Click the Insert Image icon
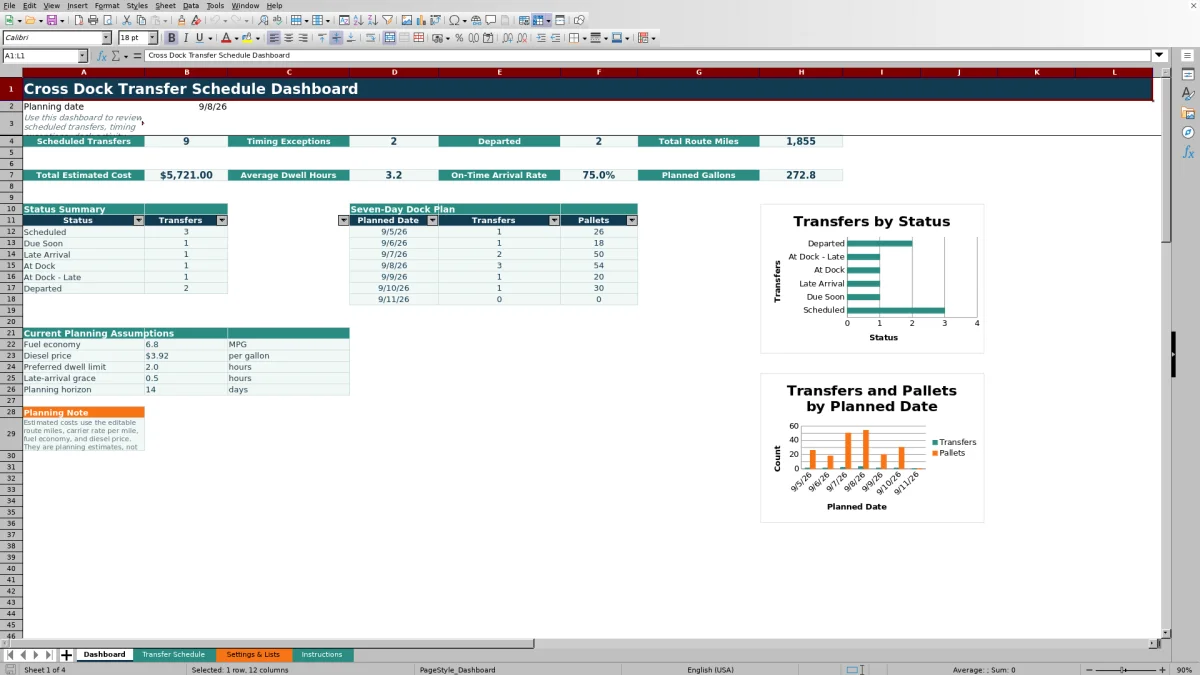The height and width of the screenshot is (675, 1200). [407, 20]
